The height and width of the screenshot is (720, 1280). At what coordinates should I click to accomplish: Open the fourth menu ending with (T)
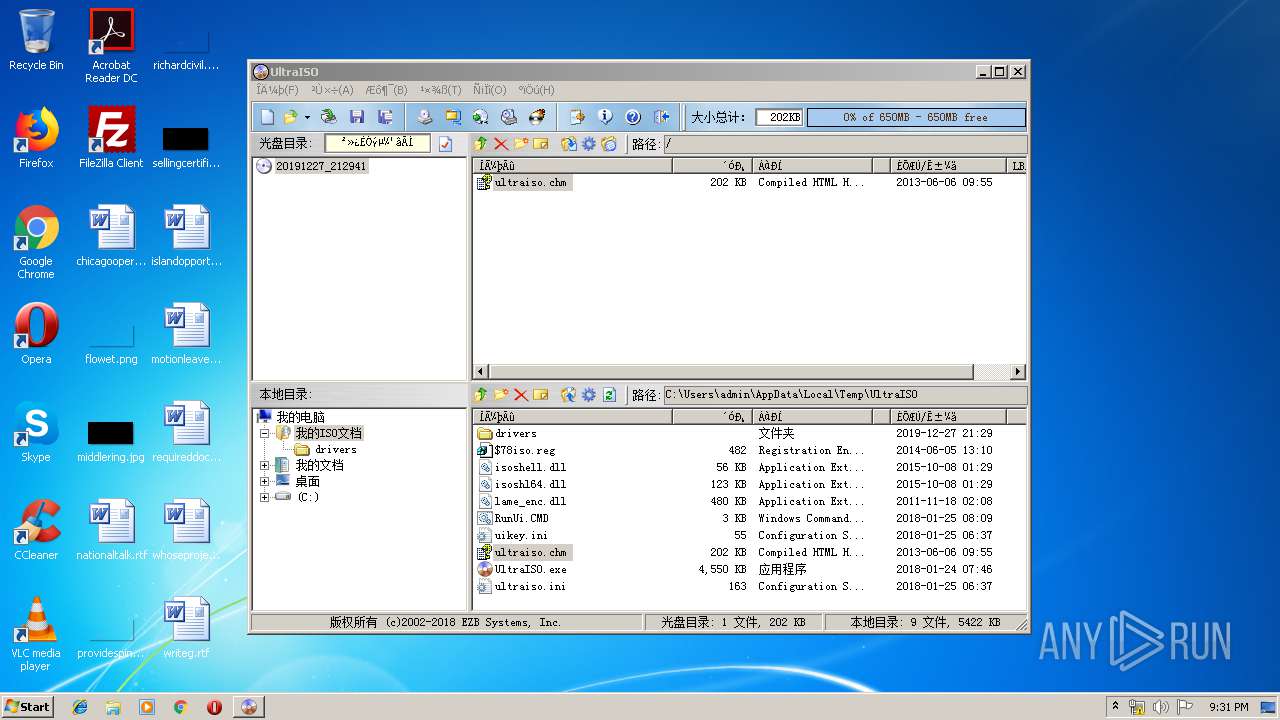click(440, 90)
